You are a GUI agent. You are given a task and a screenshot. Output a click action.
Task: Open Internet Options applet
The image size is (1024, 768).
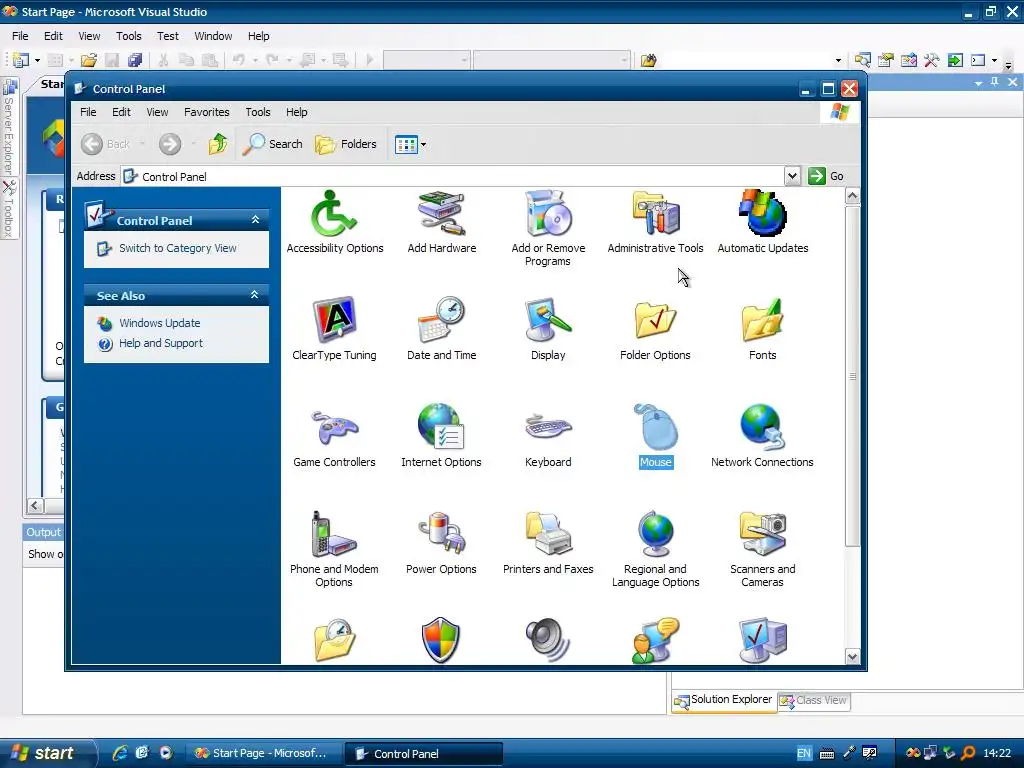441,437
